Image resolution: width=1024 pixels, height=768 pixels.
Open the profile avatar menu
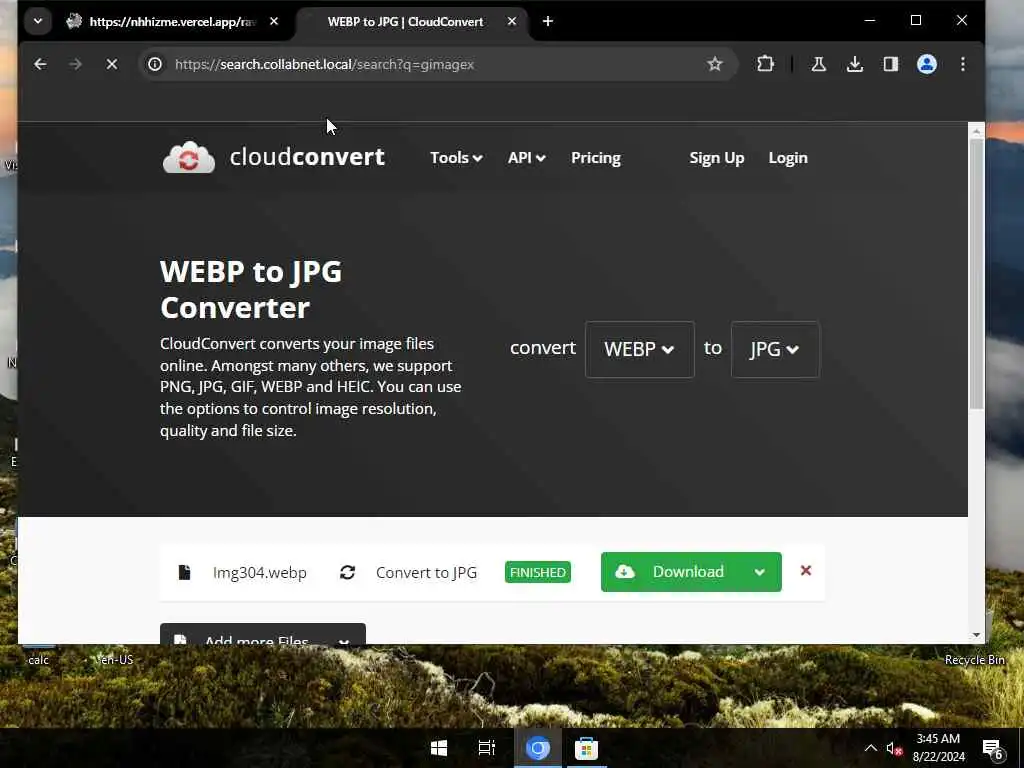[x=927, y=64]
